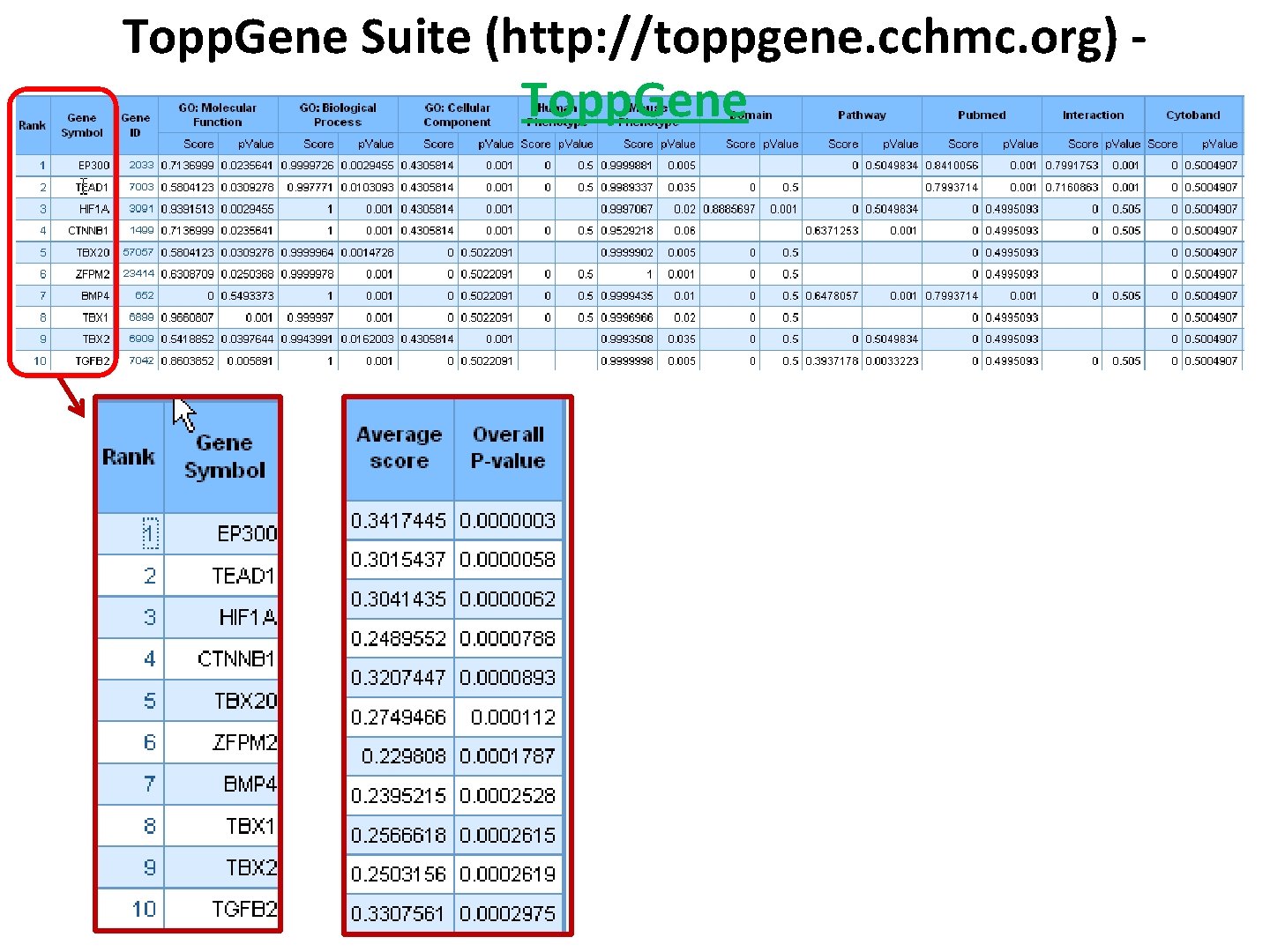Click the 0.8410056 Pubmed score

pos(952,165)
